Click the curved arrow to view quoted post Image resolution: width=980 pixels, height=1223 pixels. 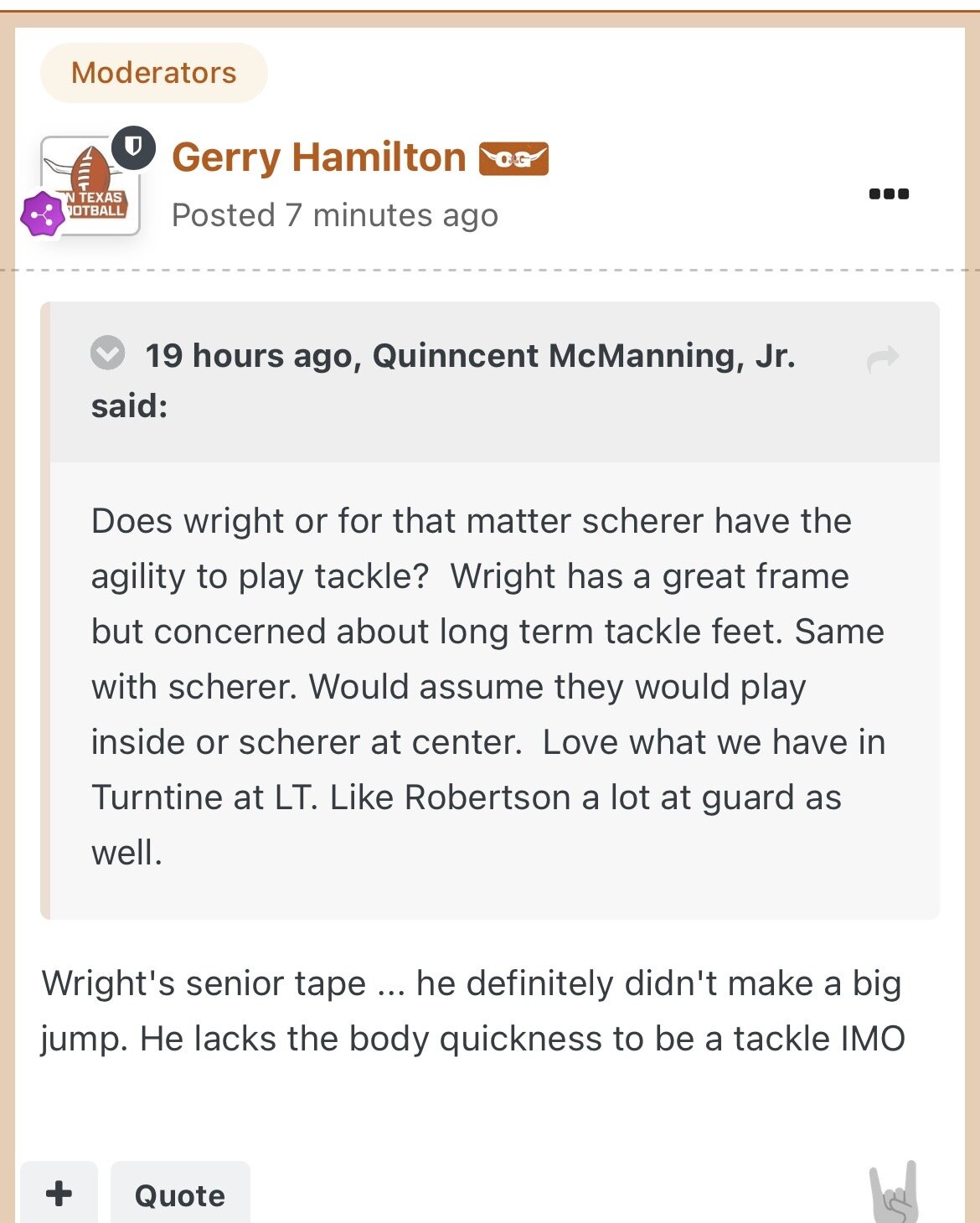coord(883,359)
